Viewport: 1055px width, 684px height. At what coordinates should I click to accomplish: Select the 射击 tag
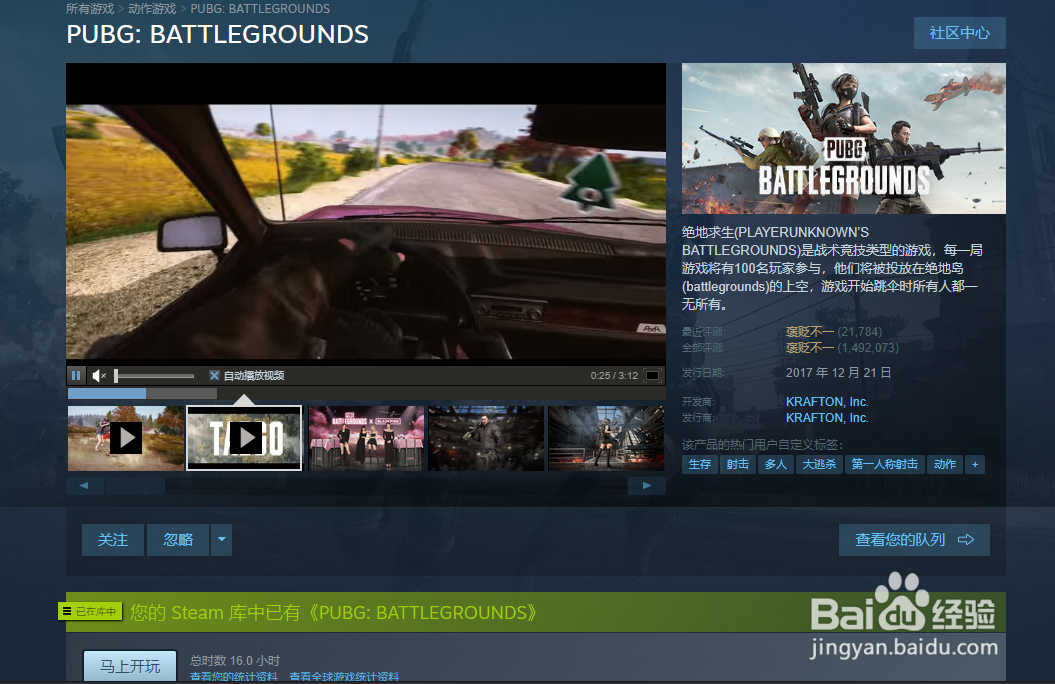737,464
